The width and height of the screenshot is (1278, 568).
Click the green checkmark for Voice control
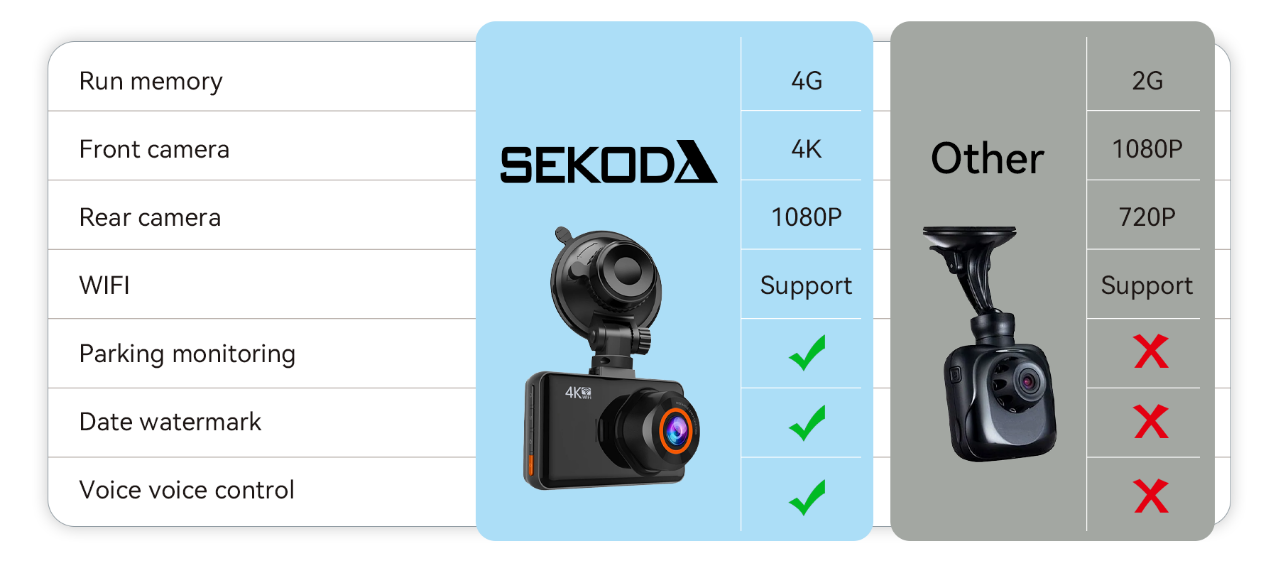pyautogui.click(x=806, y=496)
